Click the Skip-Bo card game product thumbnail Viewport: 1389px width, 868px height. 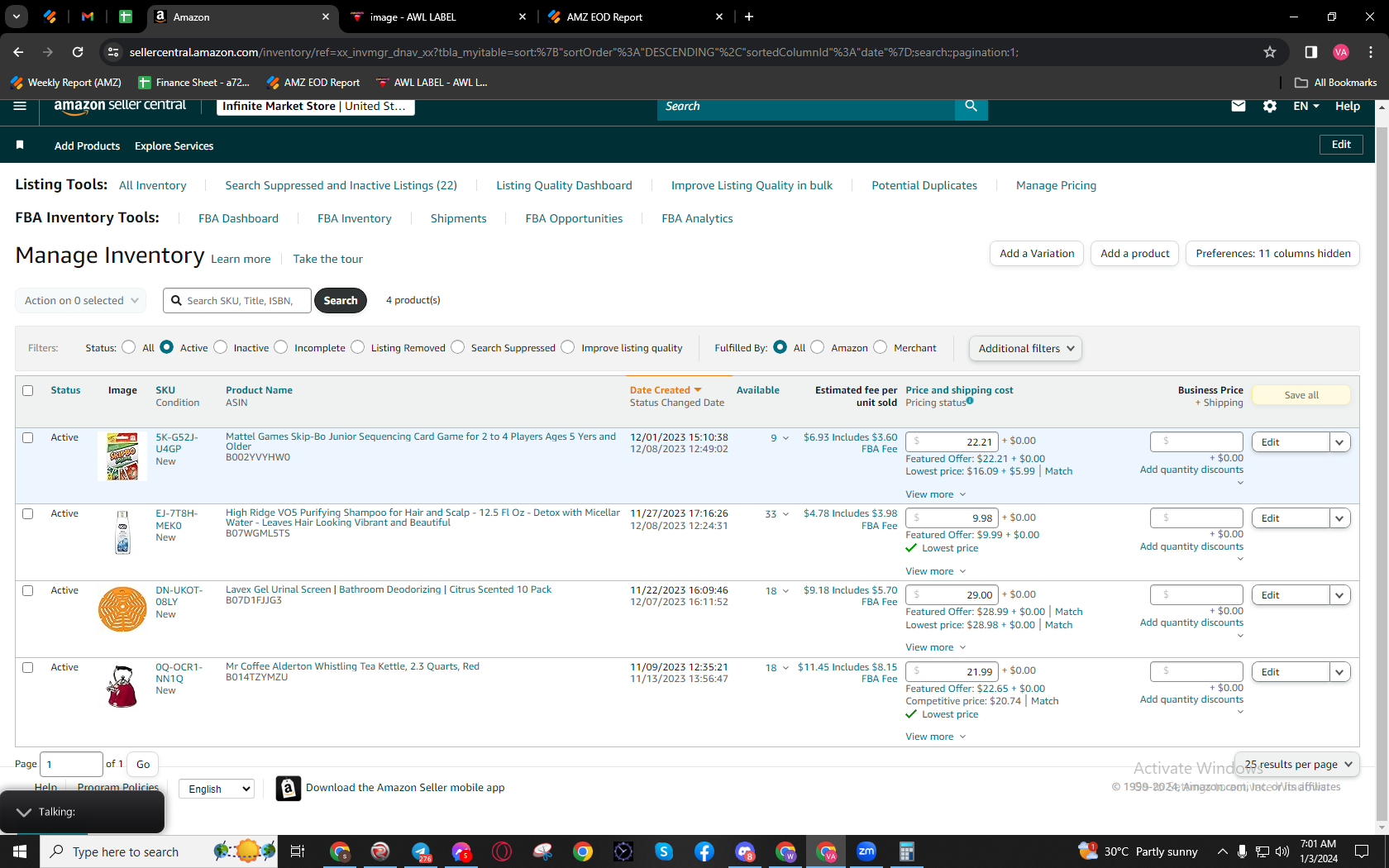[x=122, y=456]
